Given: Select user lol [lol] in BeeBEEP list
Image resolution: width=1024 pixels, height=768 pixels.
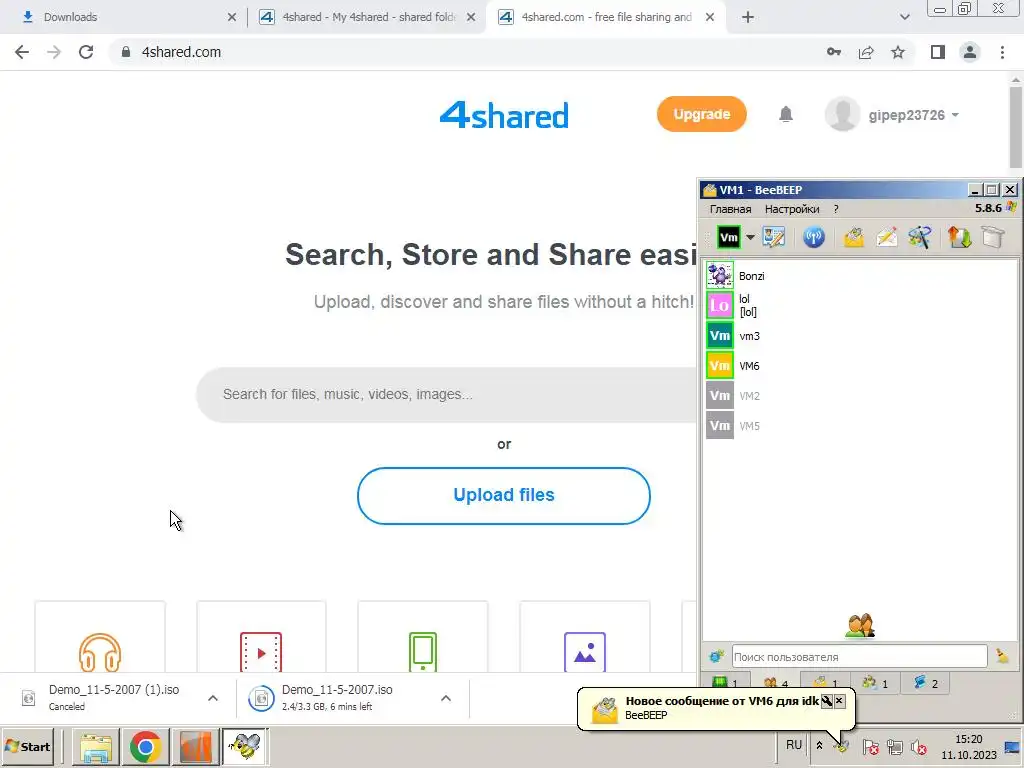Looking at the screenshot, I should coord(861,305).
